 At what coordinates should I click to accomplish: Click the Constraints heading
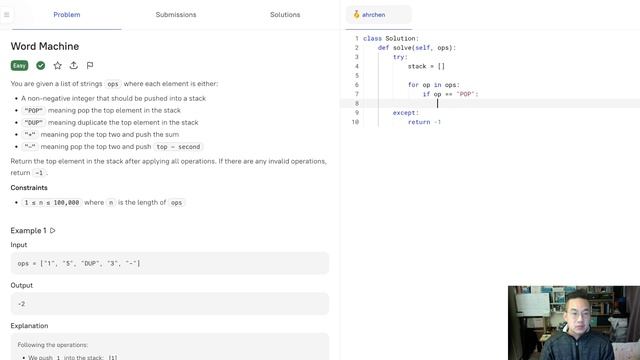click(29, 188)
